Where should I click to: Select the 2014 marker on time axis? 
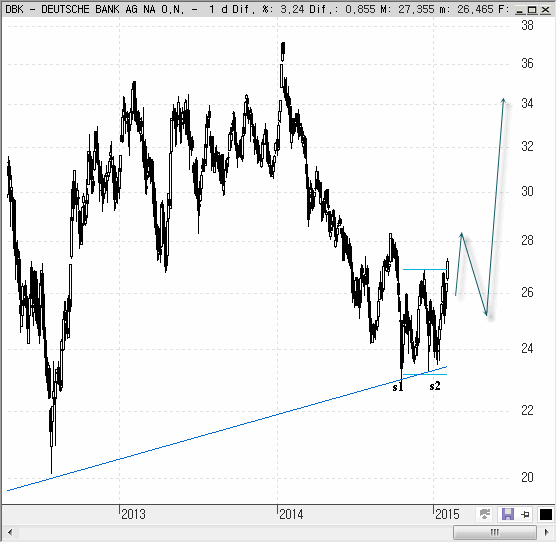pos(291,514)
